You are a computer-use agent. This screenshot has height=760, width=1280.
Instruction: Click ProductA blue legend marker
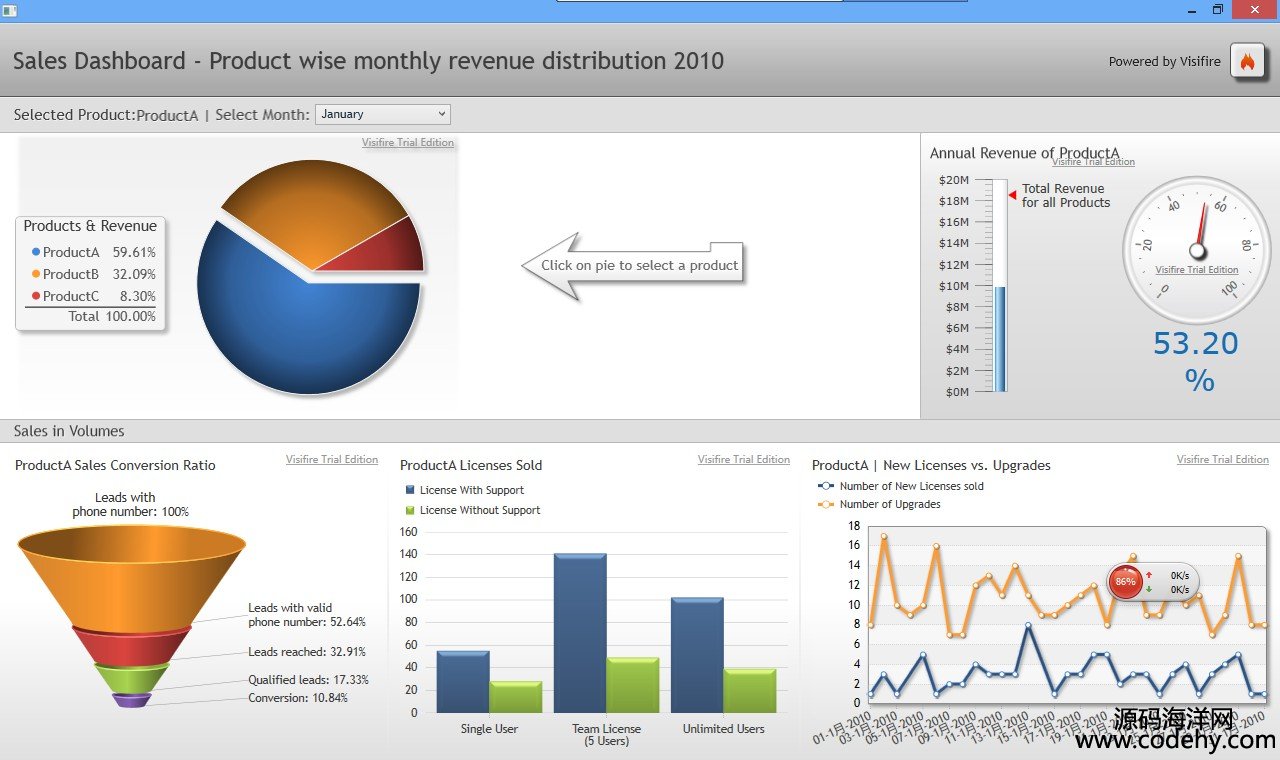click(x=36, y=253)
